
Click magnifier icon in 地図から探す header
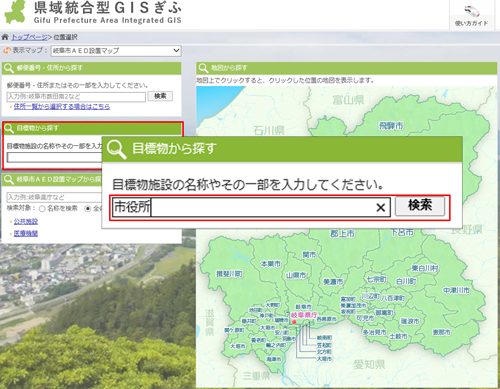click(203, 68)
